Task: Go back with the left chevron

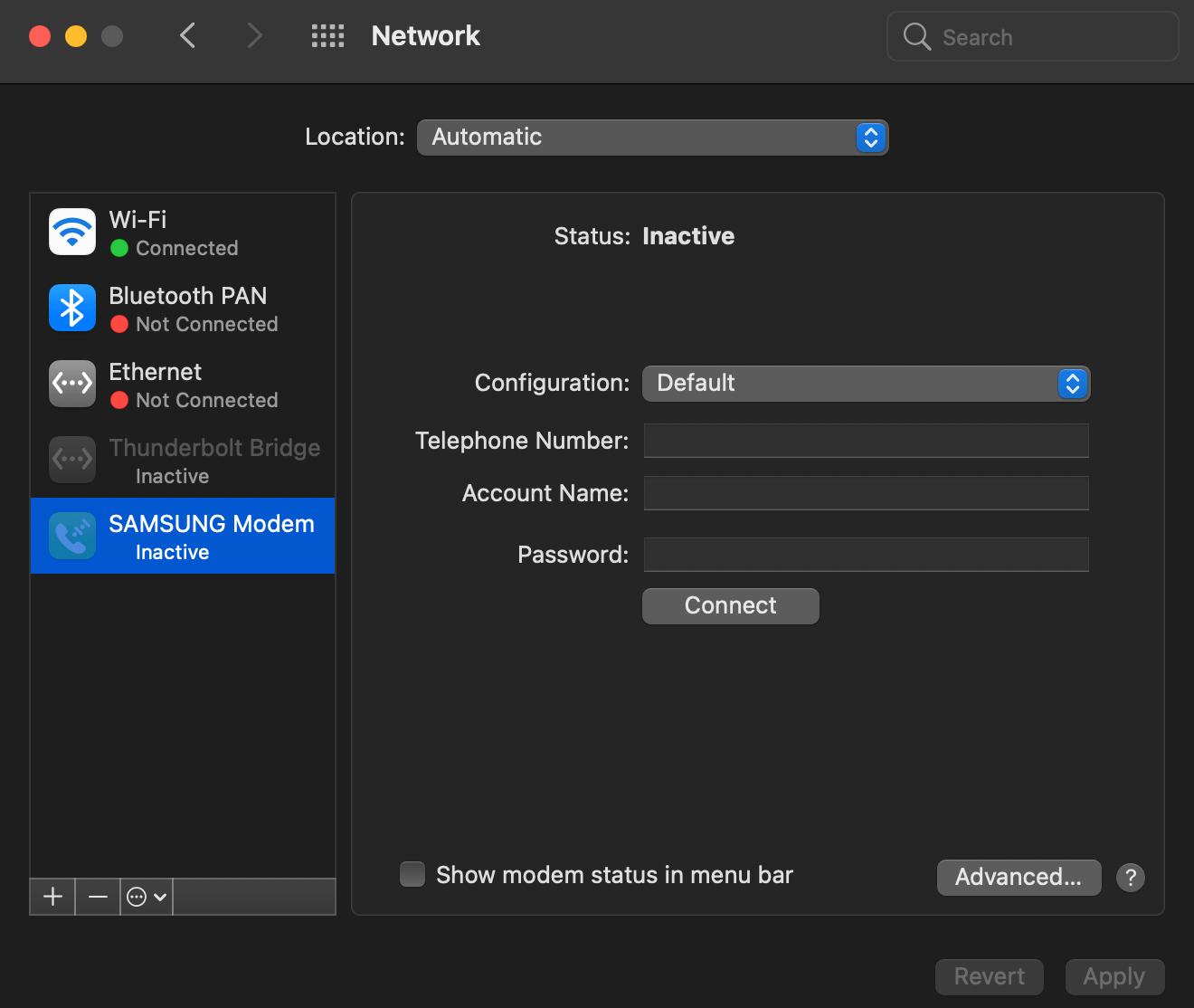Action: (x=187, y=35)
